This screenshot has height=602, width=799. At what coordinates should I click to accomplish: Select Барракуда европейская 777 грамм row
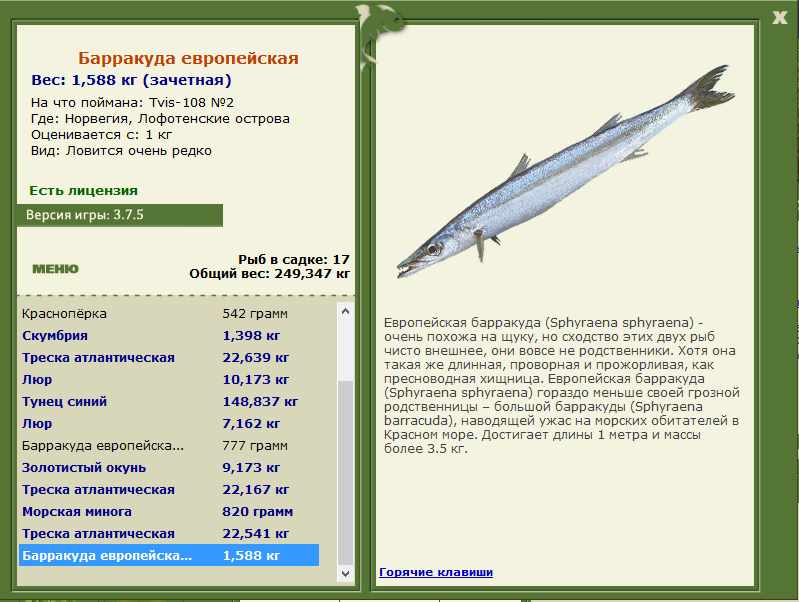(169, 446)
